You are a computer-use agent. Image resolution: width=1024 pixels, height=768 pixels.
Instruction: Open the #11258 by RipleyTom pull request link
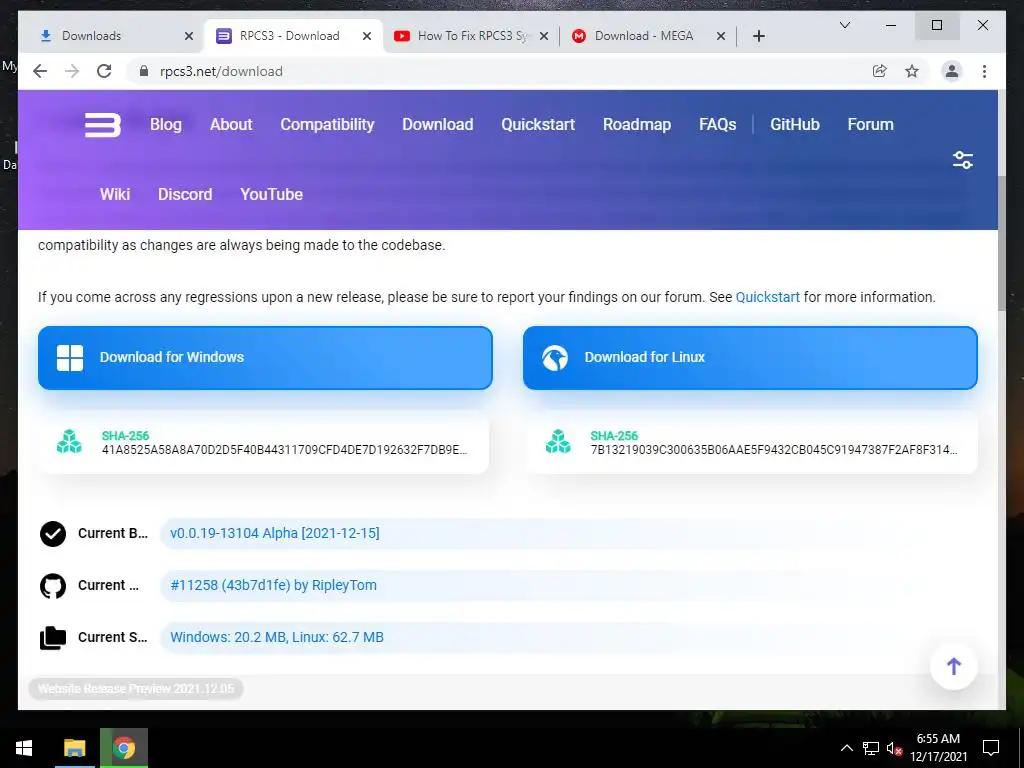click(274, 586)
